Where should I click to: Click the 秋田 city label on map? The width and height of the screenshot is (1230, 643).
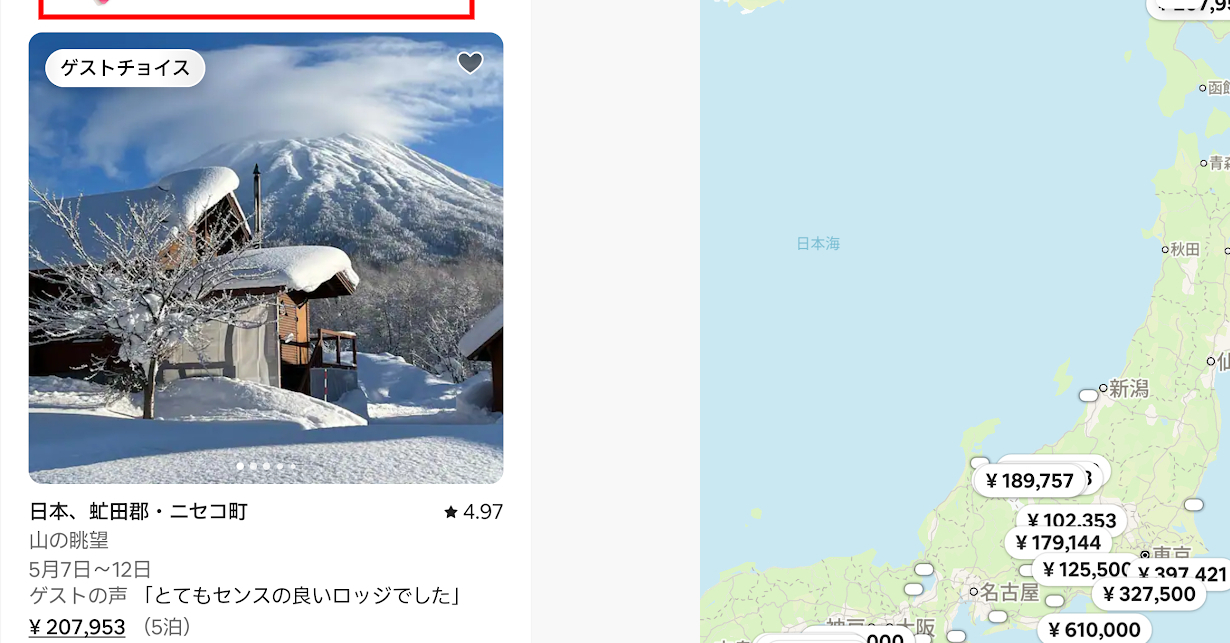(x=1184, y=249)
